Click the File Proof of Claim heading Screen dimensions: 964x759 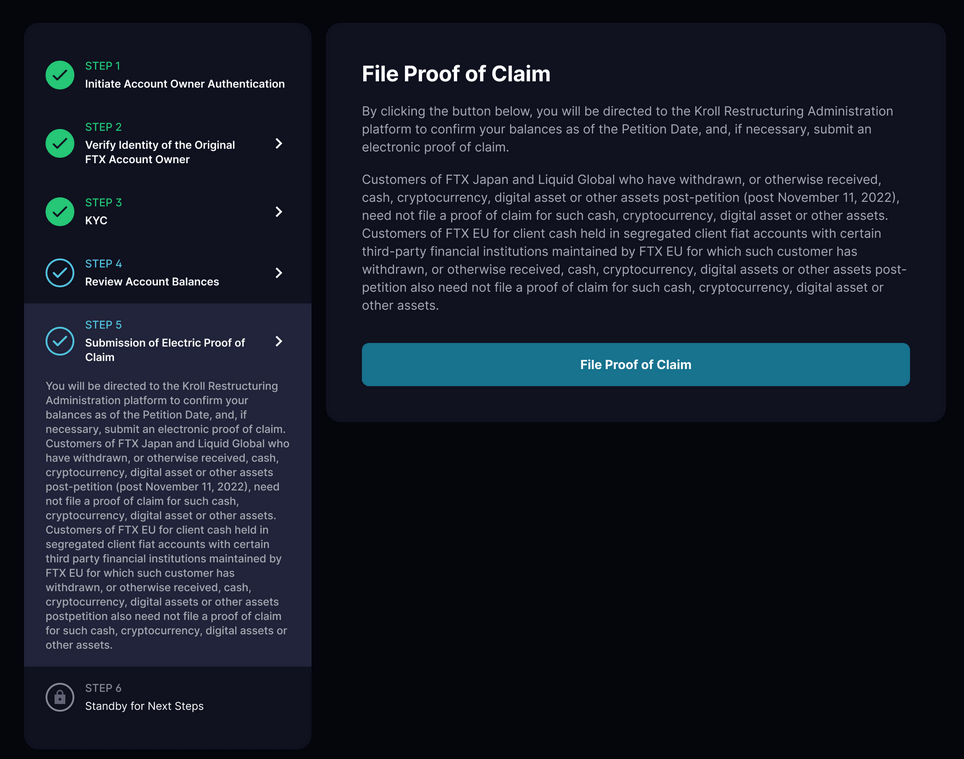456,74
